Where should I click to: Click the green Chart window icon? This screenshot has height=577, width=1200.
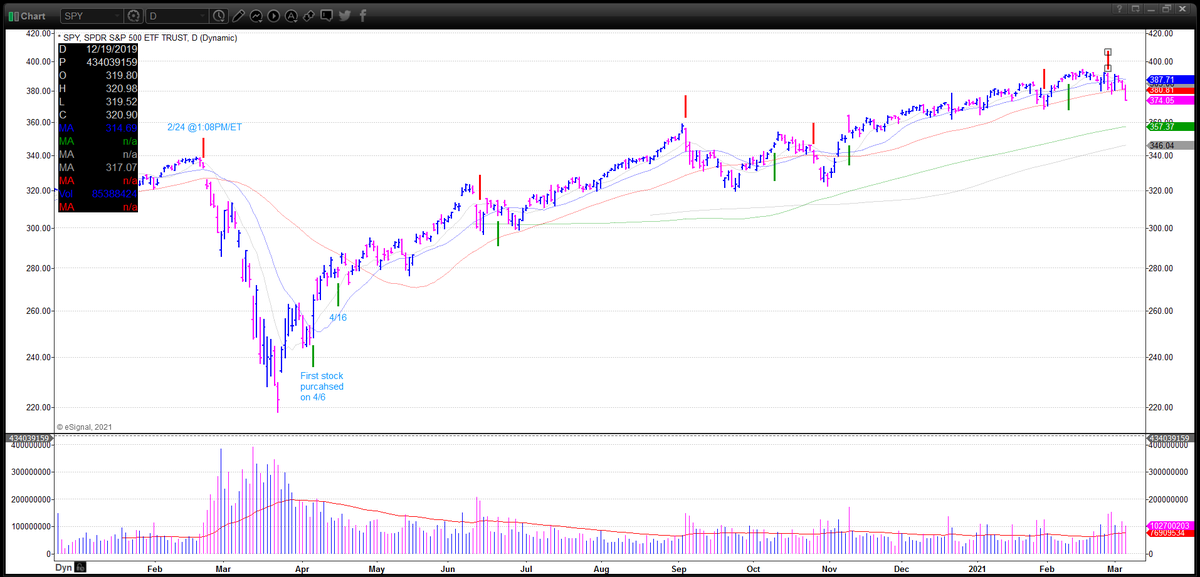coord(12,16)
